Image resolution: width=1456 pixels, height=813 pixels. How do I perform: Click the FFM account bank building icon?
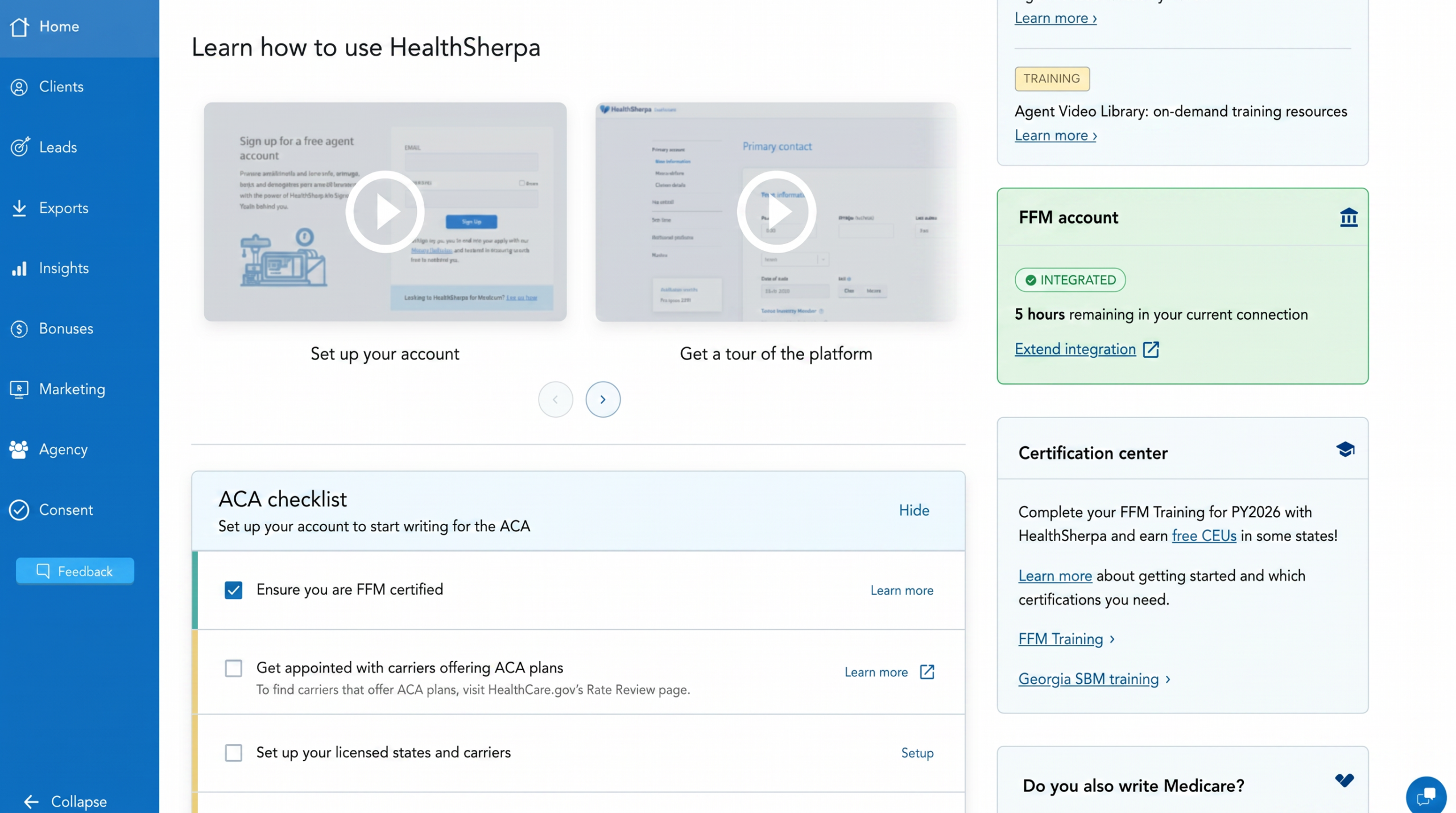pos(1348,217)
